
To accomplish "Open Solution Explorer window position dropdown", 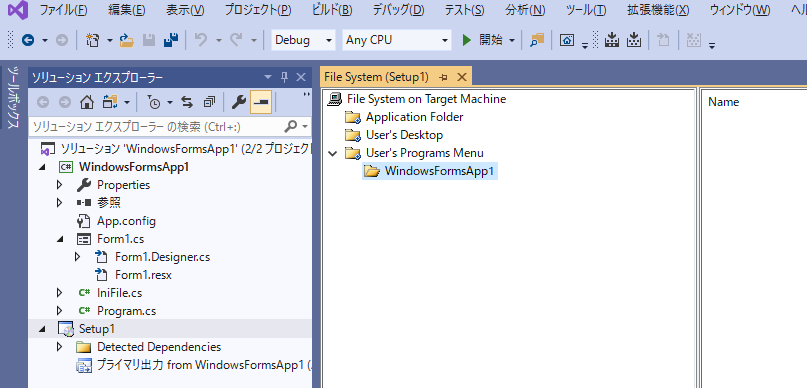I will [x=268, y=78].
